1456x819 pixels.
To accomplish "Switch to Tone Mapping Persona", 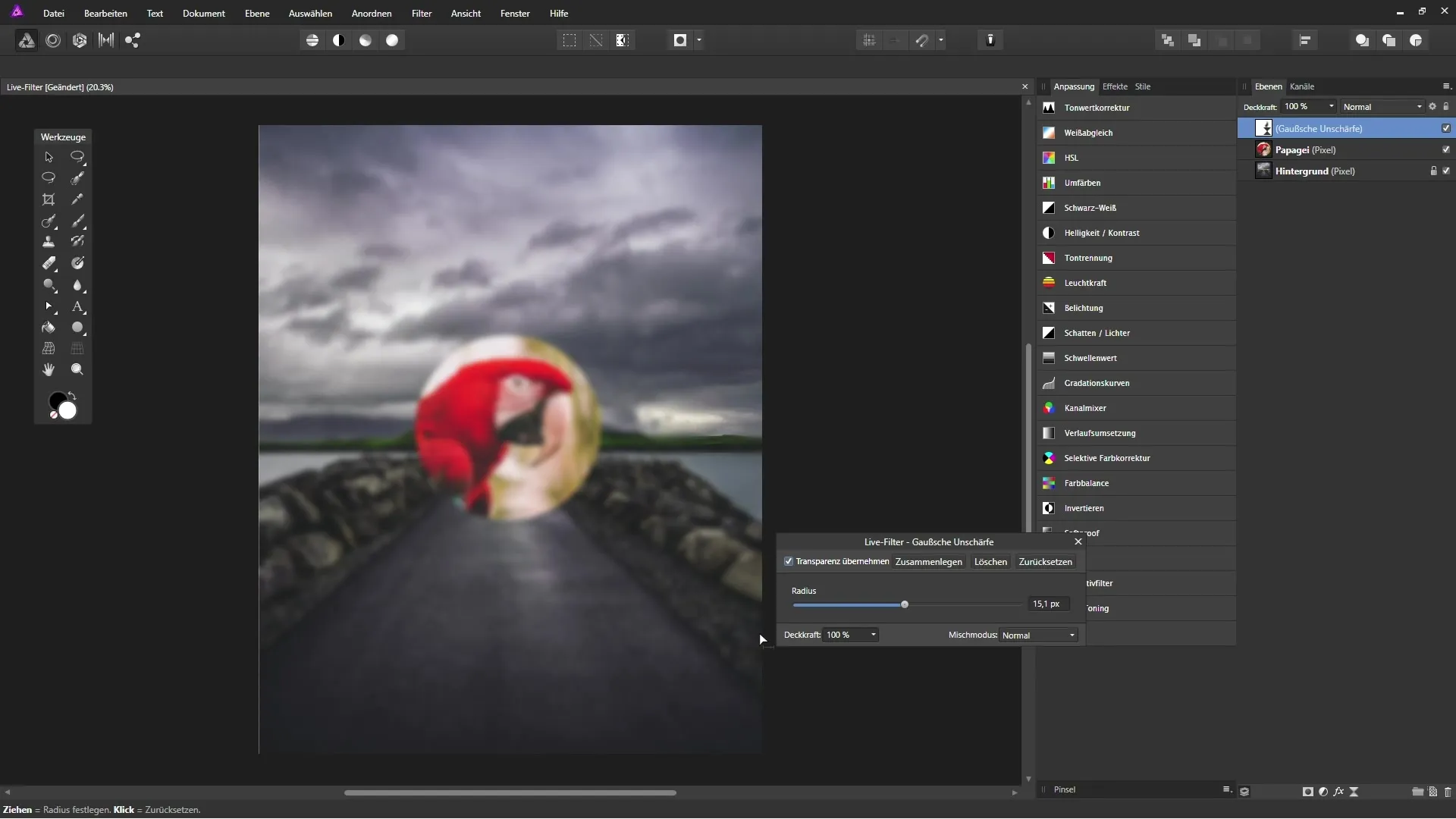I will click(106, 40).
